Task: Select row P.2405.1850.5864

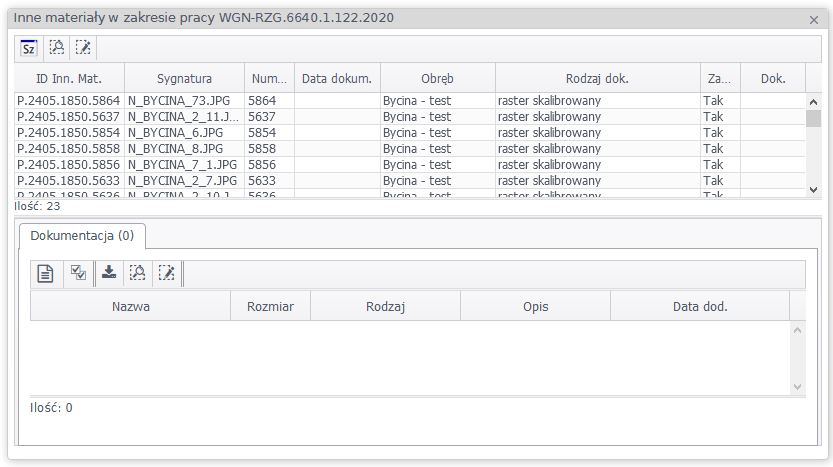Action: pos(68,101)
